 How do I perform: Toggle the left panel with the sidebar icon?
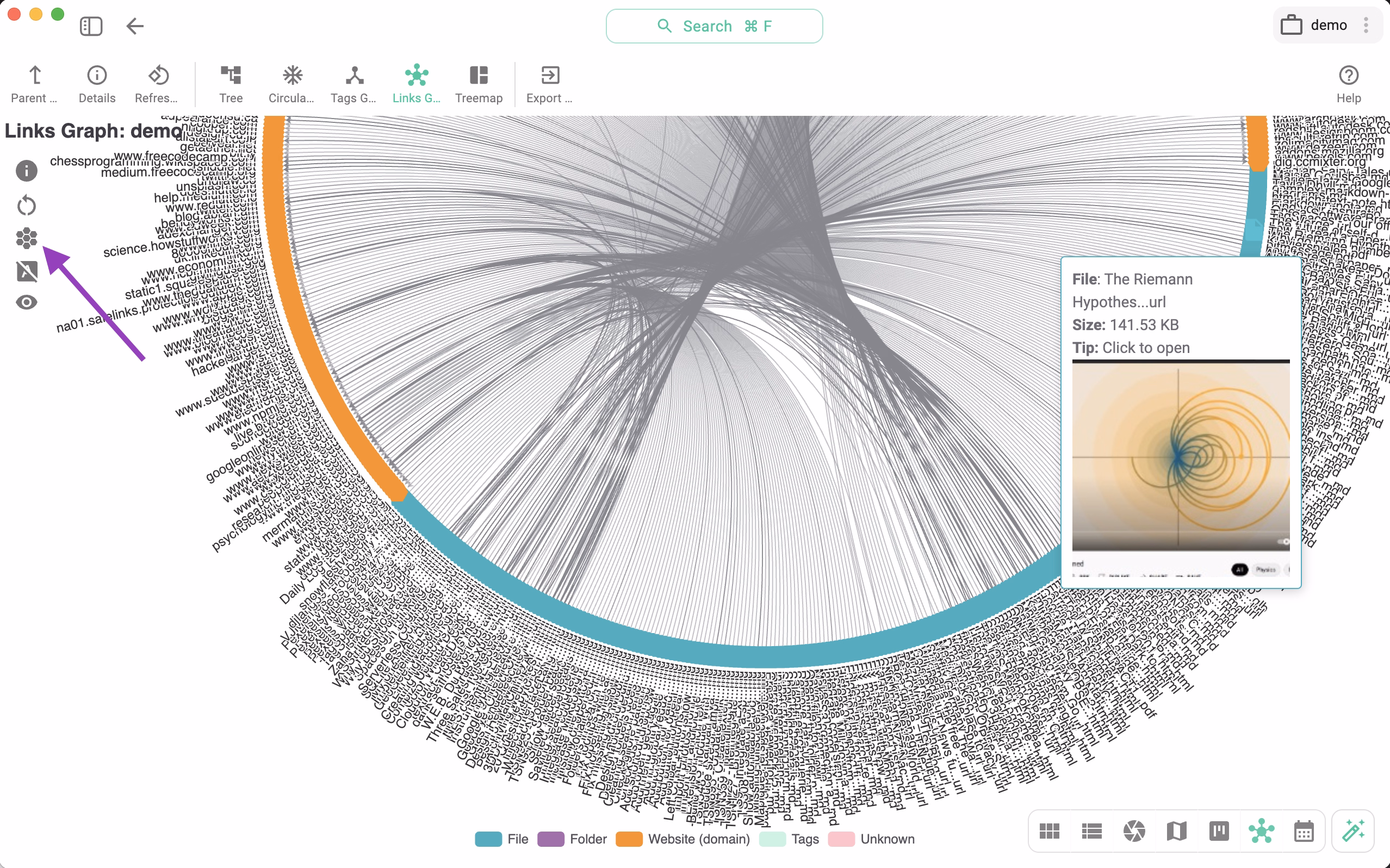tap(91, 26)
